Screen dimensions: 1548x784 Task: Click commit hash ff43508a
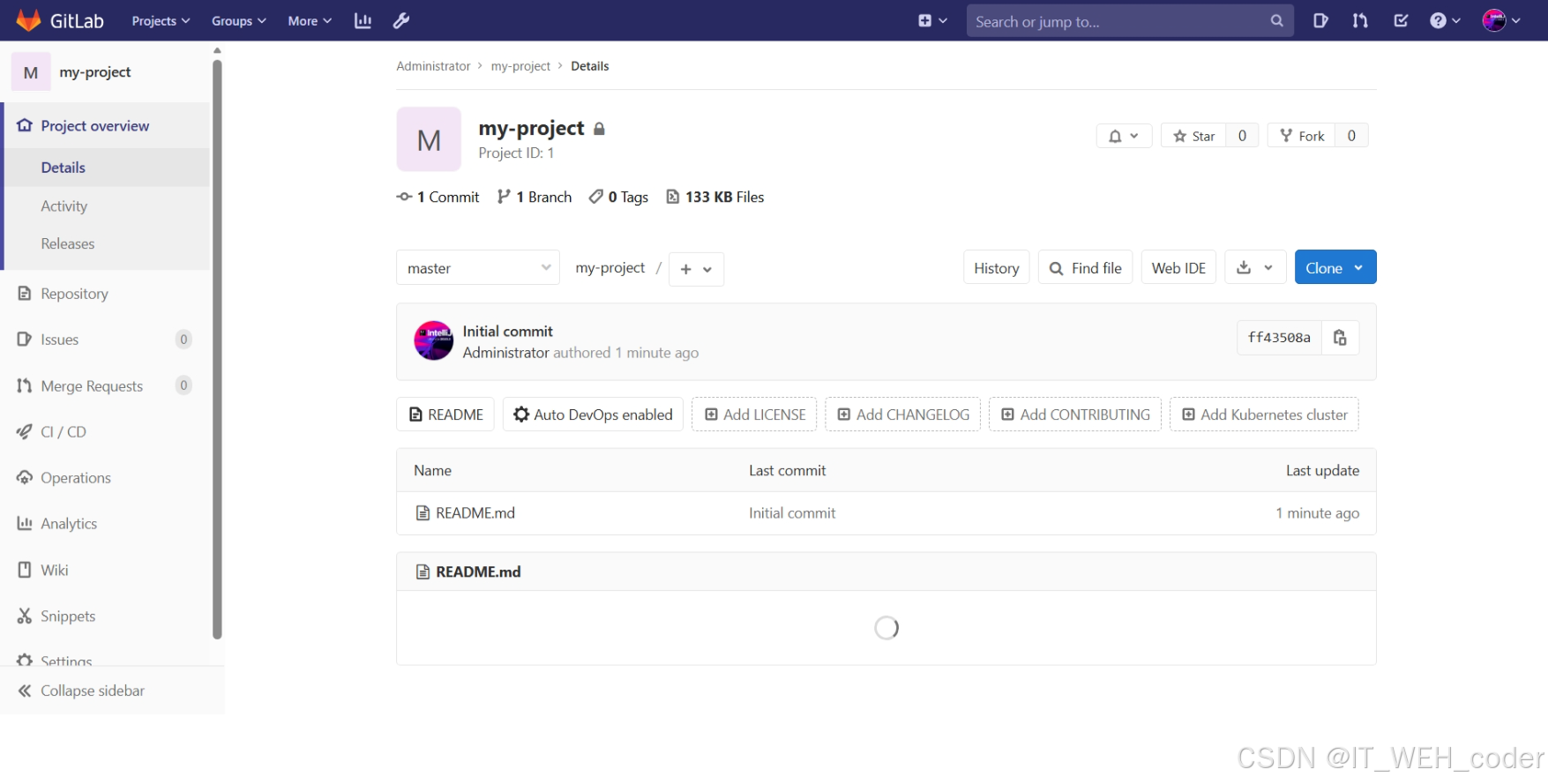(x=1279, y=338)
